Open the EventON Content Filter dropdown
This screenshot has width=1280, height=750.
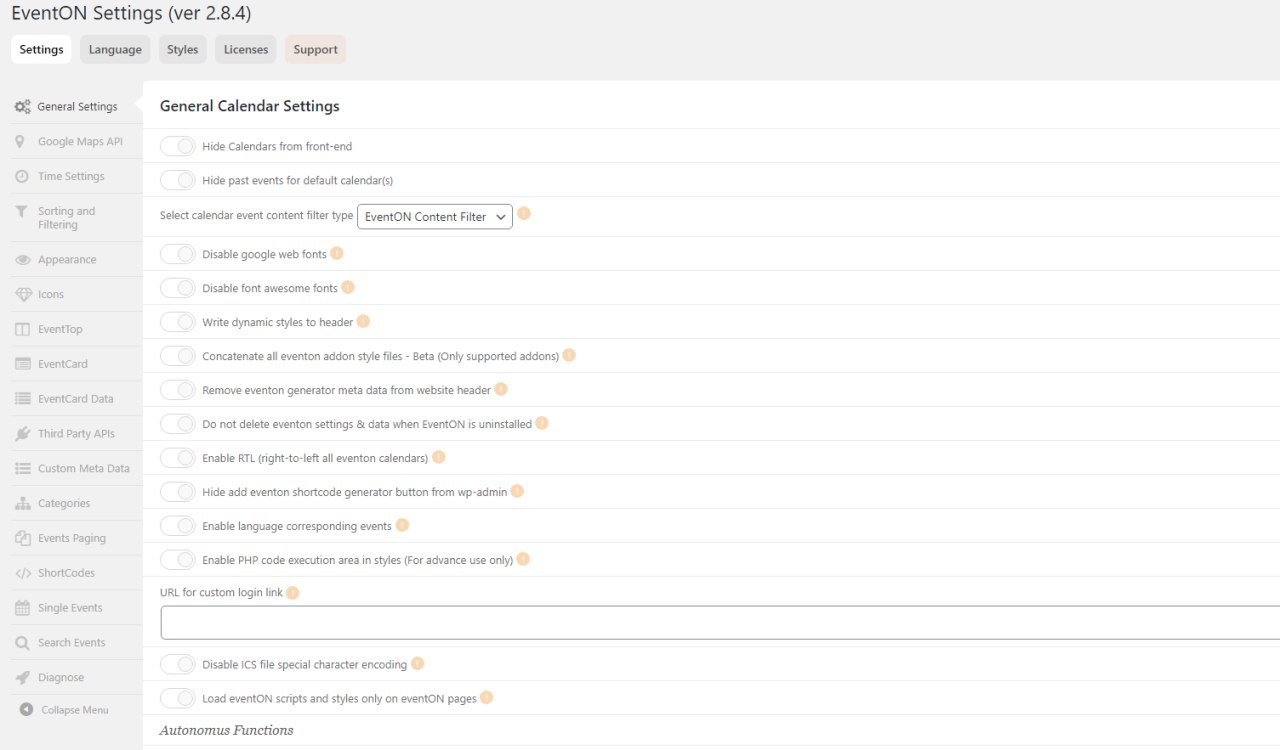tap(435, 216)
